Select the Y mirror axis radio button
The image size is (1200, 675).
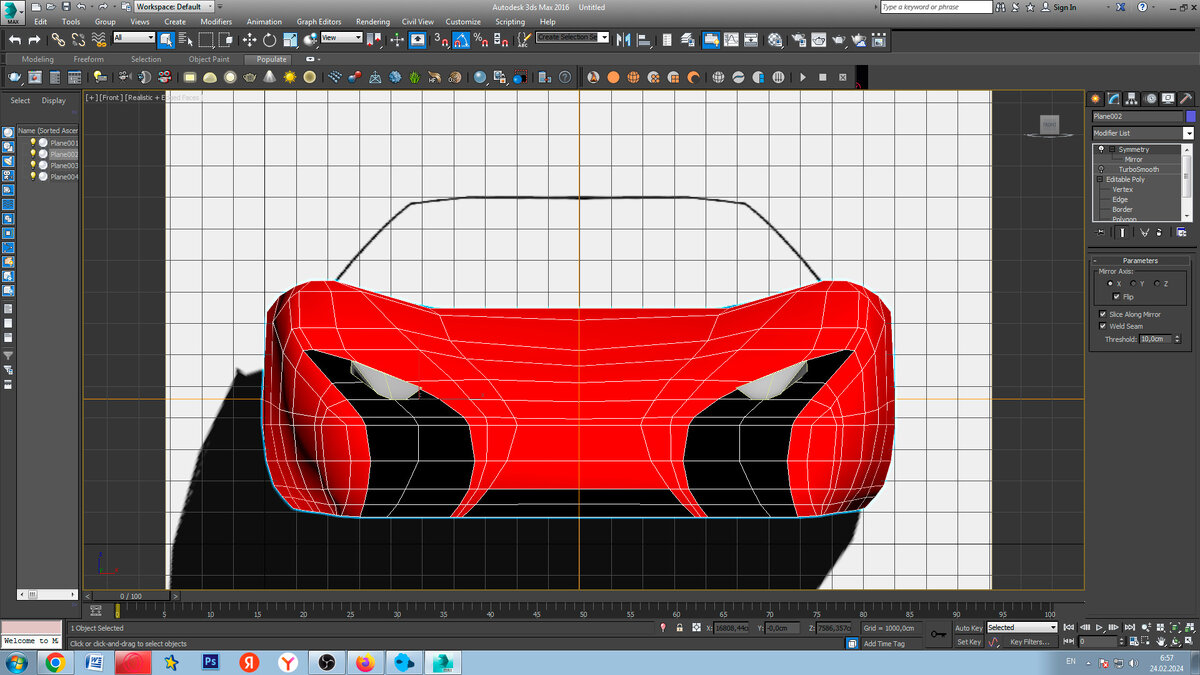click(x=1135, y=284)
